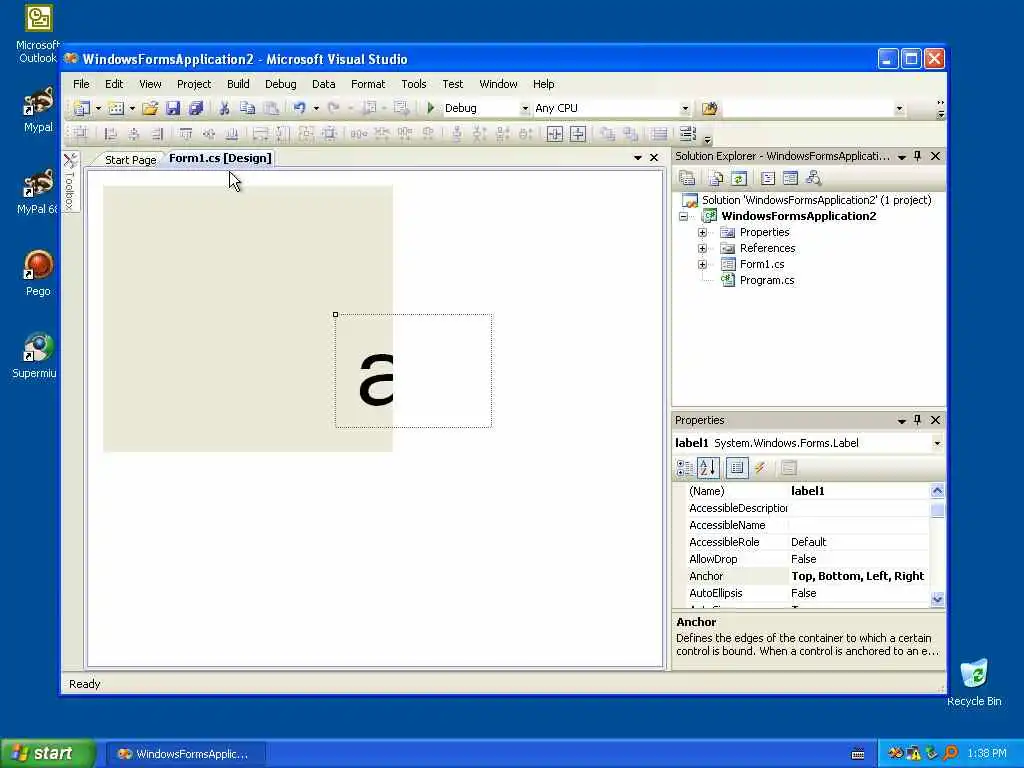Start debugging with the green play icon

pos(430,108)
